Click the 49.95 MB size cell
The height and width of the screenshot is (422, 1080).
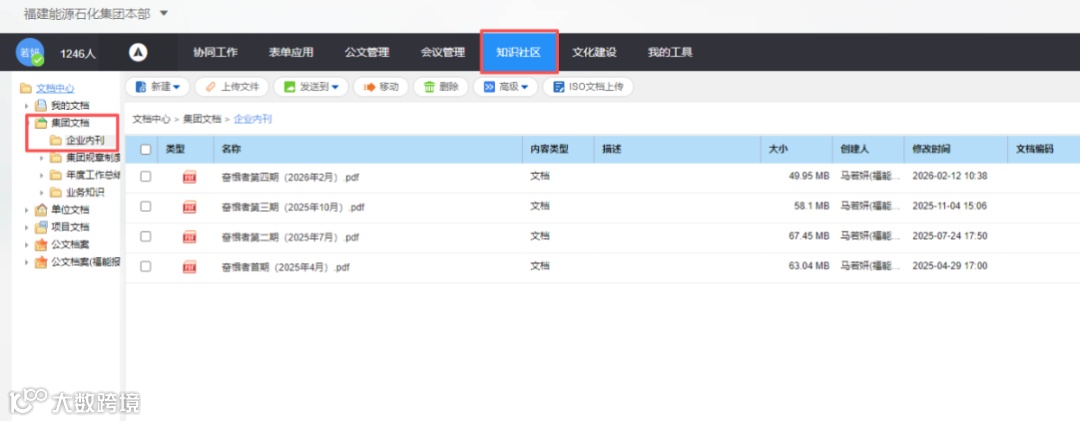coord(809,176)
